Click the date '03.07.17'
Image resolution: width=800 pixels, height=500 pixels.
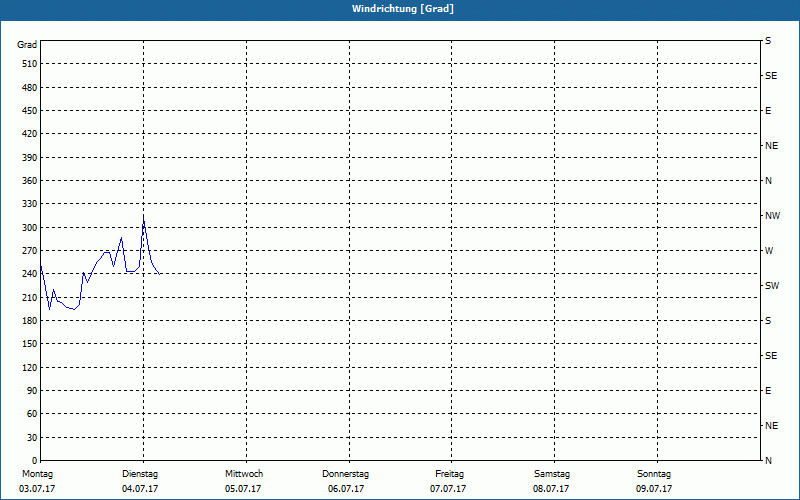pyautogui.click(x=37, y=489)
